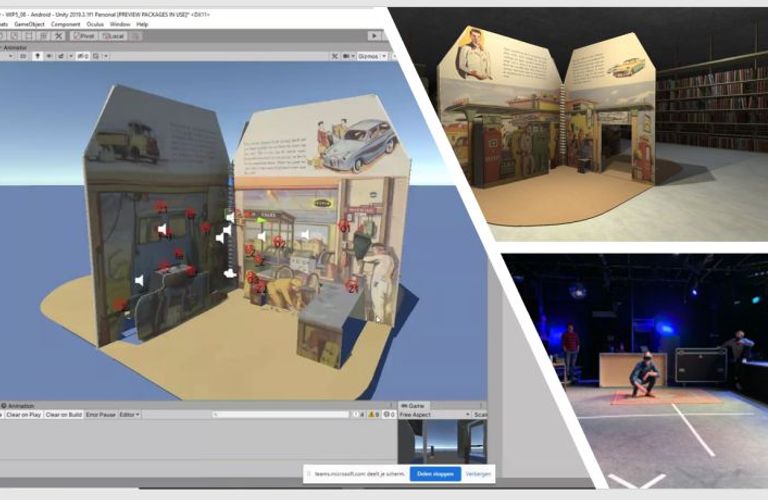The image size is (768, 500).
Task: Open the scene effects dropdown arrow
Action: pyautogui.click(x=71, y=56)
